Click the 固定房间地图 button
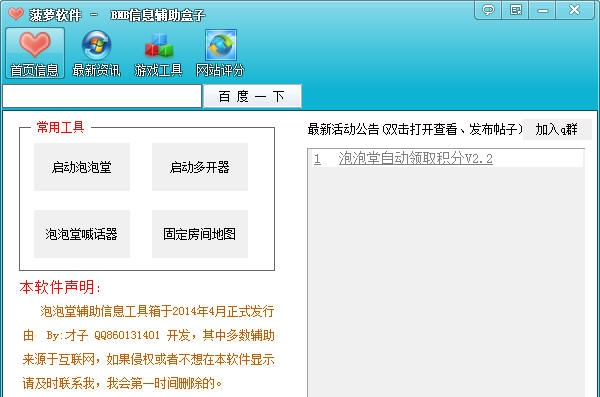The width and height of the screenshot is (600, 397). coord(200,234)
